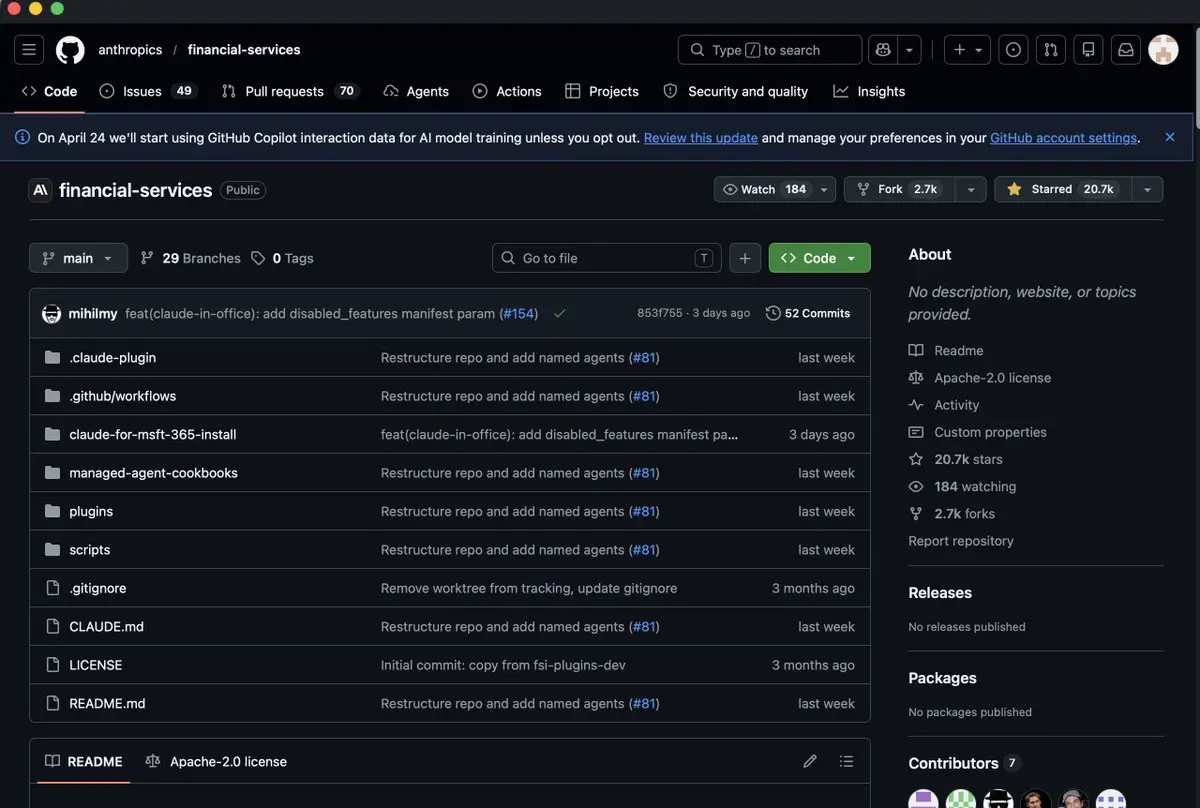Open the managed-agent-cookbooks folder

pos(153,473)
